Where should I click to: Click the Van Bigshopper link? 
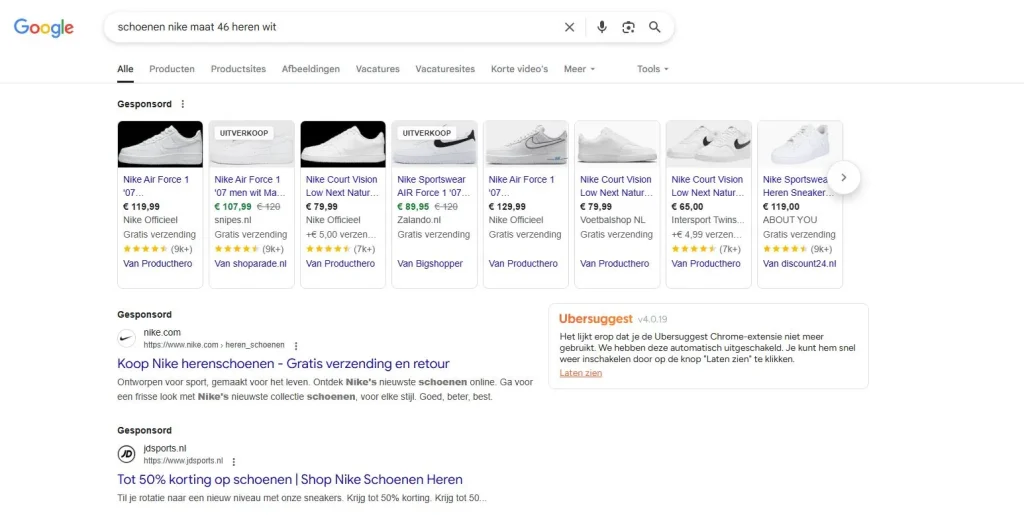[x=430, y=264]
